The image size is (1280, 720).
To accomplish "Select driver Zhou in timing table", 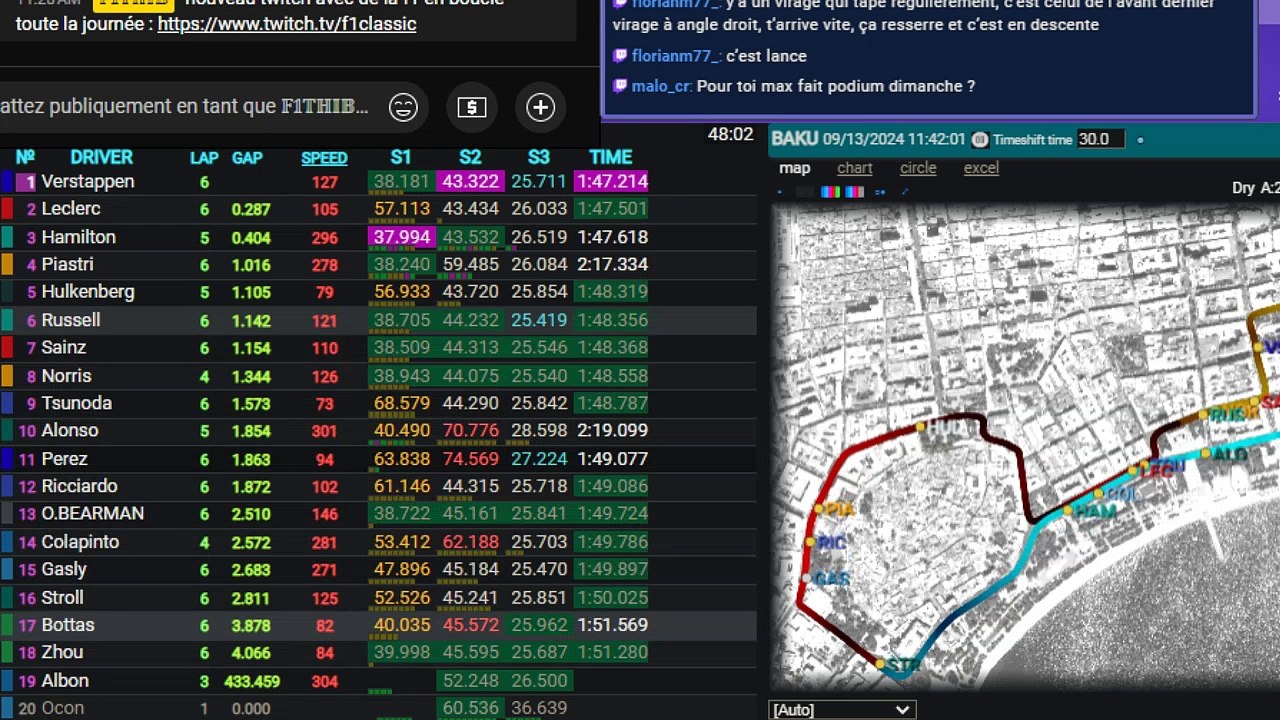I will 62,652.
